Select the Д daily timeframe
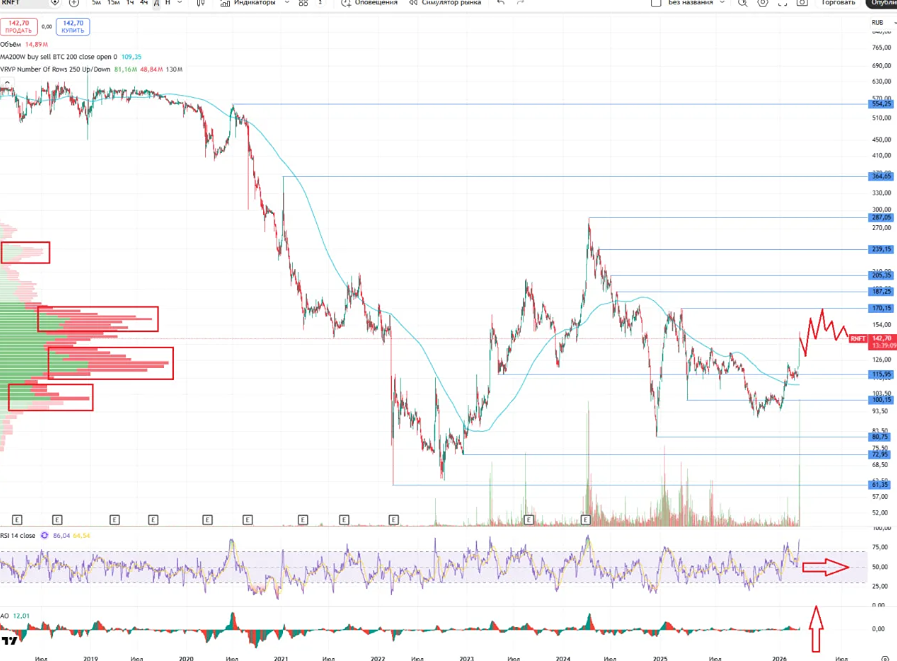This screenshot has width=897, height=661. 156,2
